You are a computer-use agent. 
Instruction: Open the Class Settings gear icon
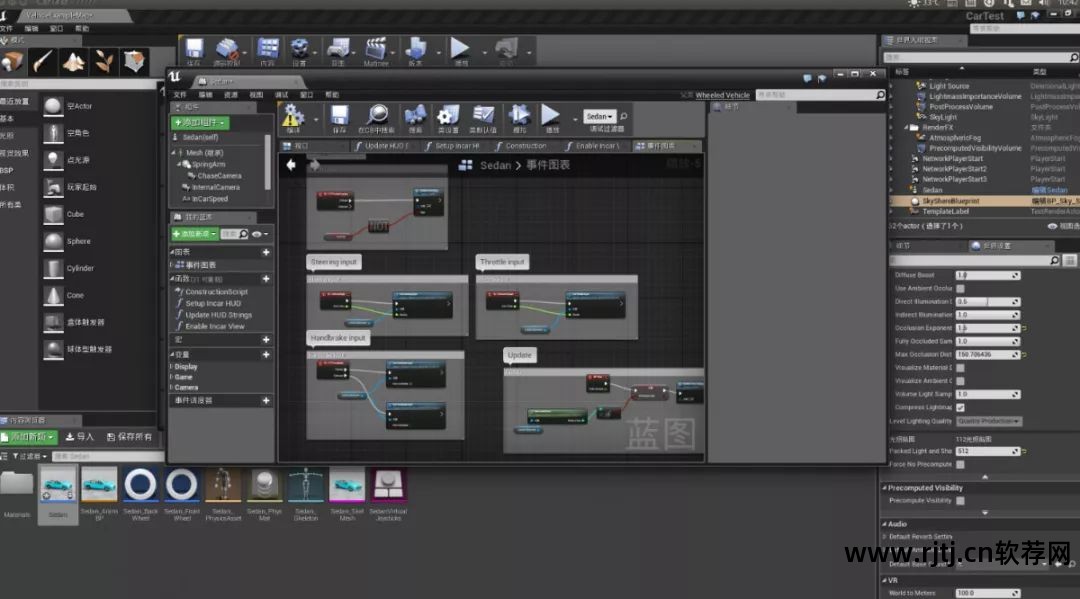pyautogui.click(x=446, y=116)
